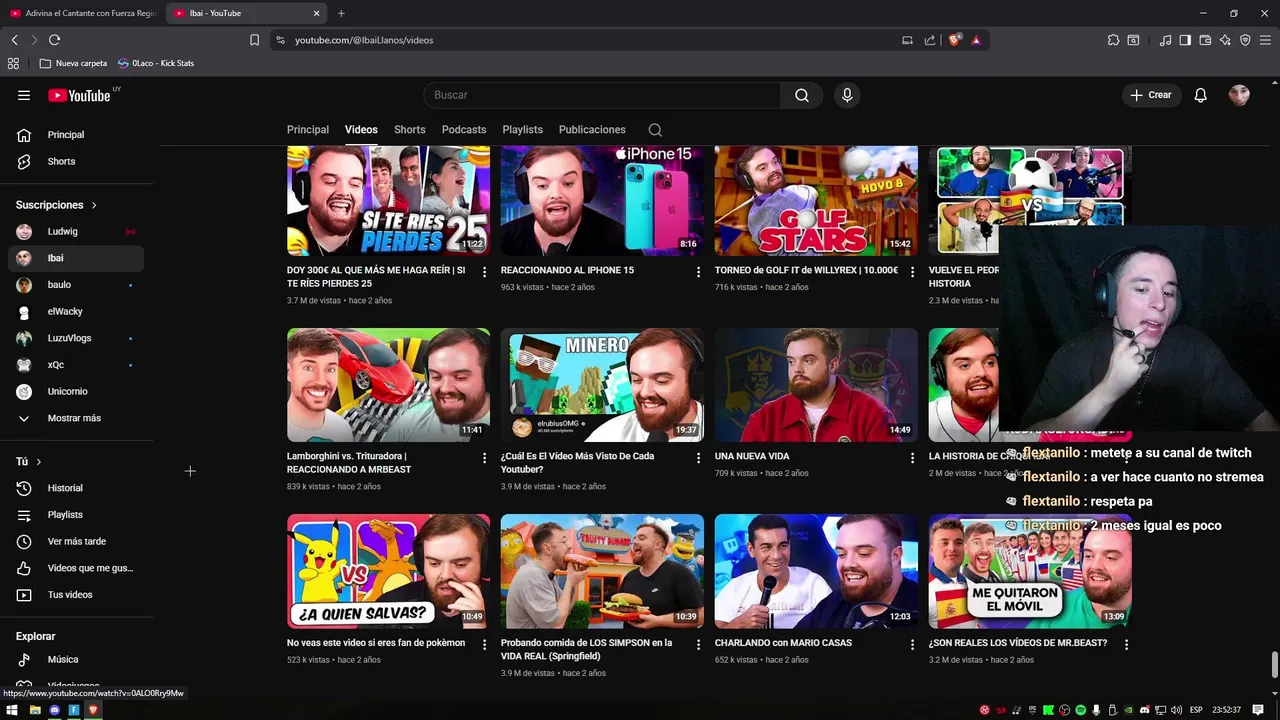Open the 0Laco - Kick Stats bookmark
Viewport: 1280px width, 720px height.
(156, 63)
